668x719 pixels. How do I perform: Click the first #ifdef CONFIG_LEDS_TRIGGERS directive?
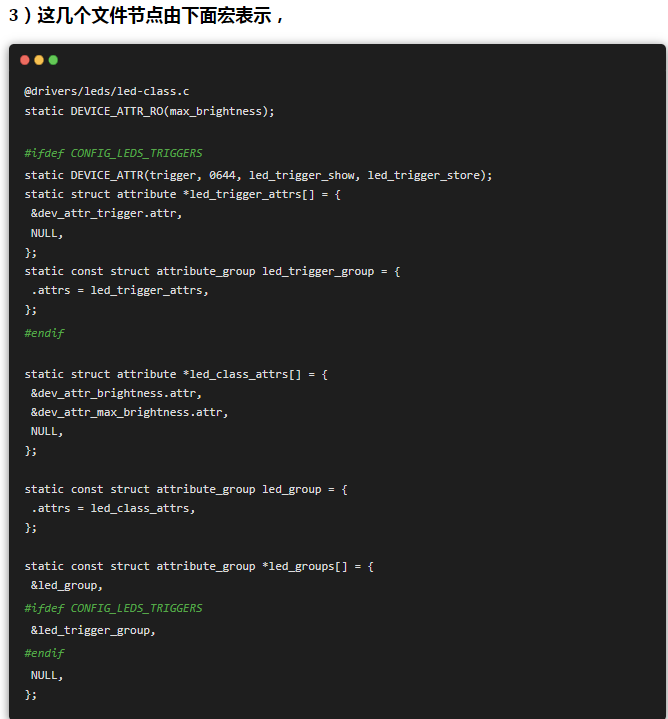113,153
